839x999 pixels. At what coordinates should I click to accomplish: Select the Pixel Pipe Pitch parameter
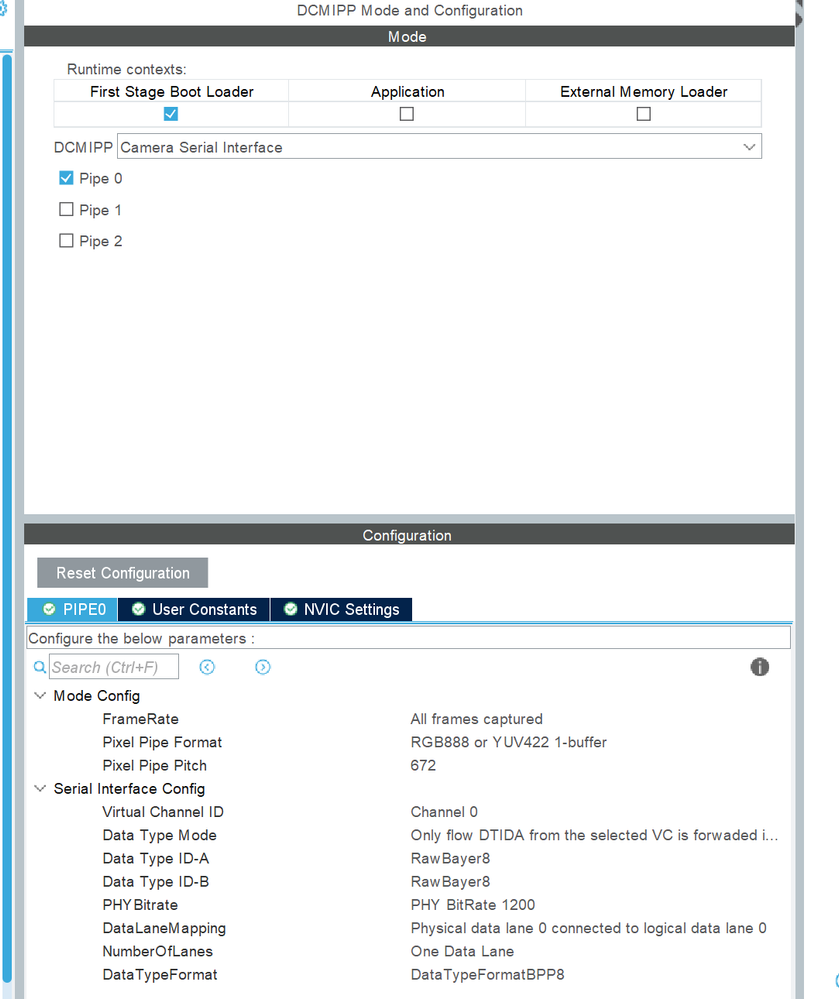coord(155,765)
